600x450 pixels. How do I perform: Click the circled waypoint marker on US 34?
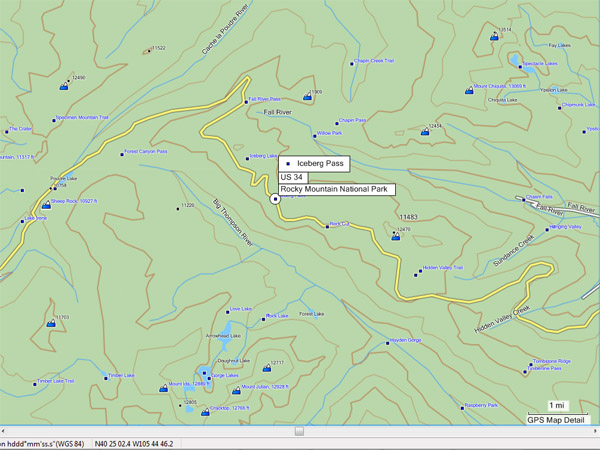pos(275,199)
